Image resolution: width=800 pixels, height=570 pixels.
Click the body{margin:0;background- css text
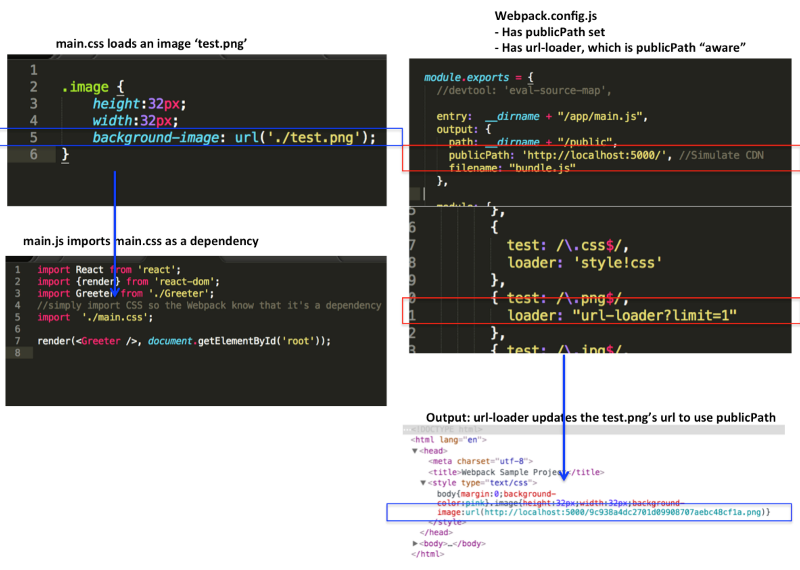[496, 493]
